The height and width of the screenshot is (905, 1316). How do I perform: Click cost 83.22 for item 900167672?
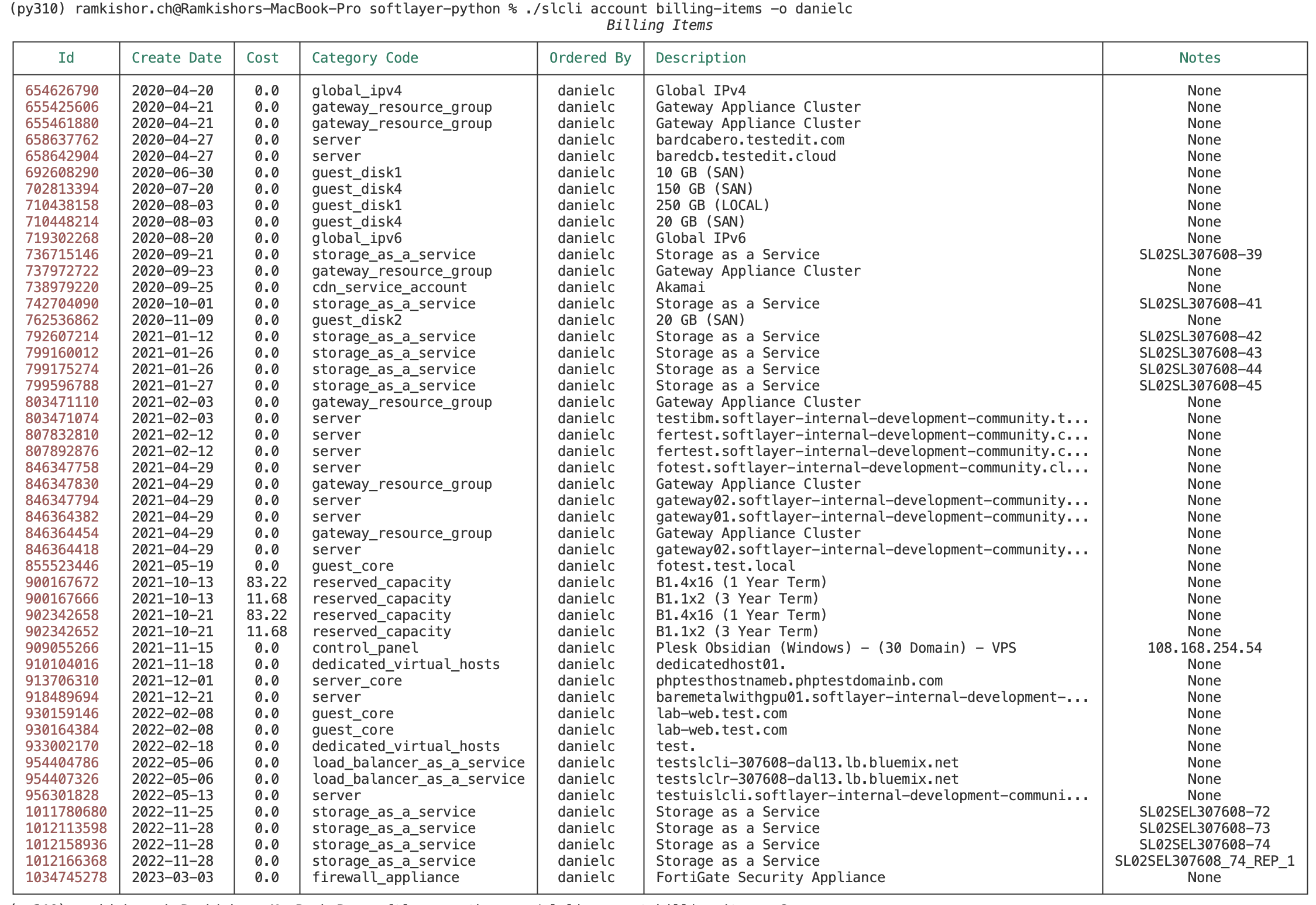click(267, 582)
